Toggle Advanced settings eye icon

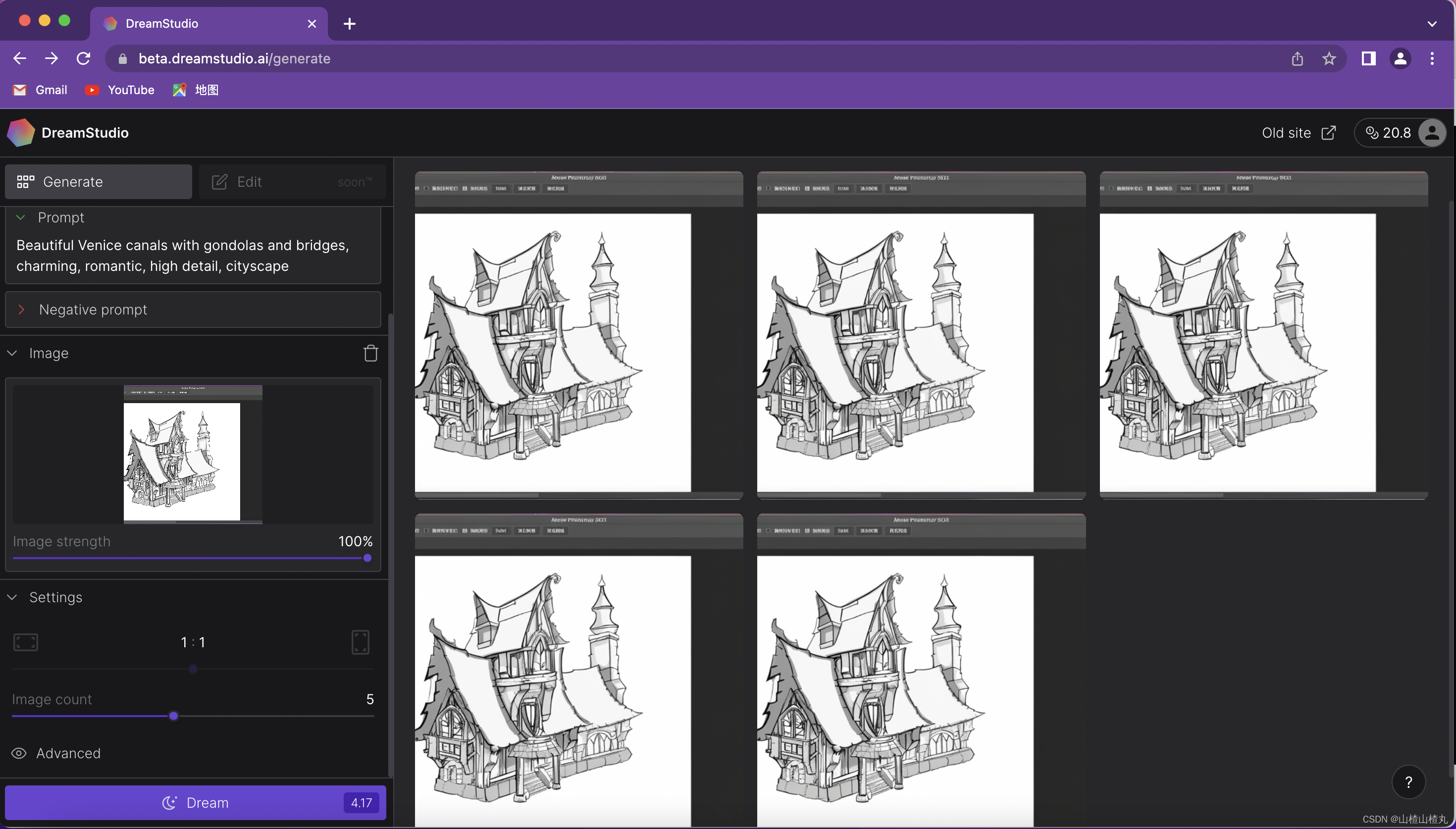[19, 753]
